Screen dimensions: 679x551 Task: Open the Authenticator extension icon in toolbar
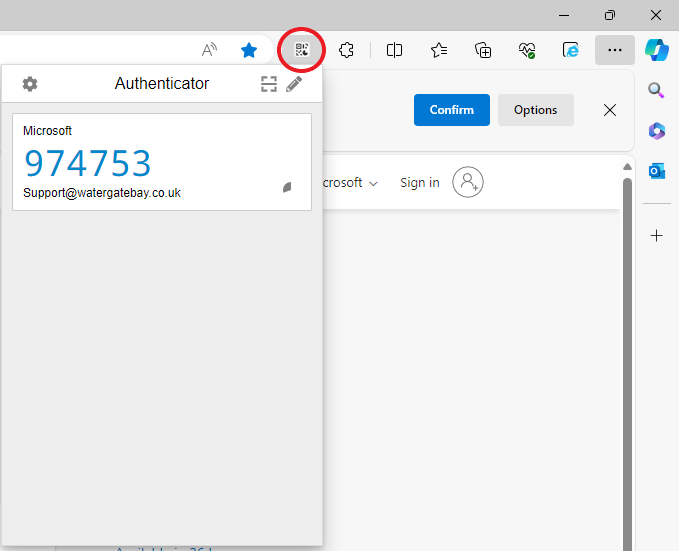pos(302,50)
